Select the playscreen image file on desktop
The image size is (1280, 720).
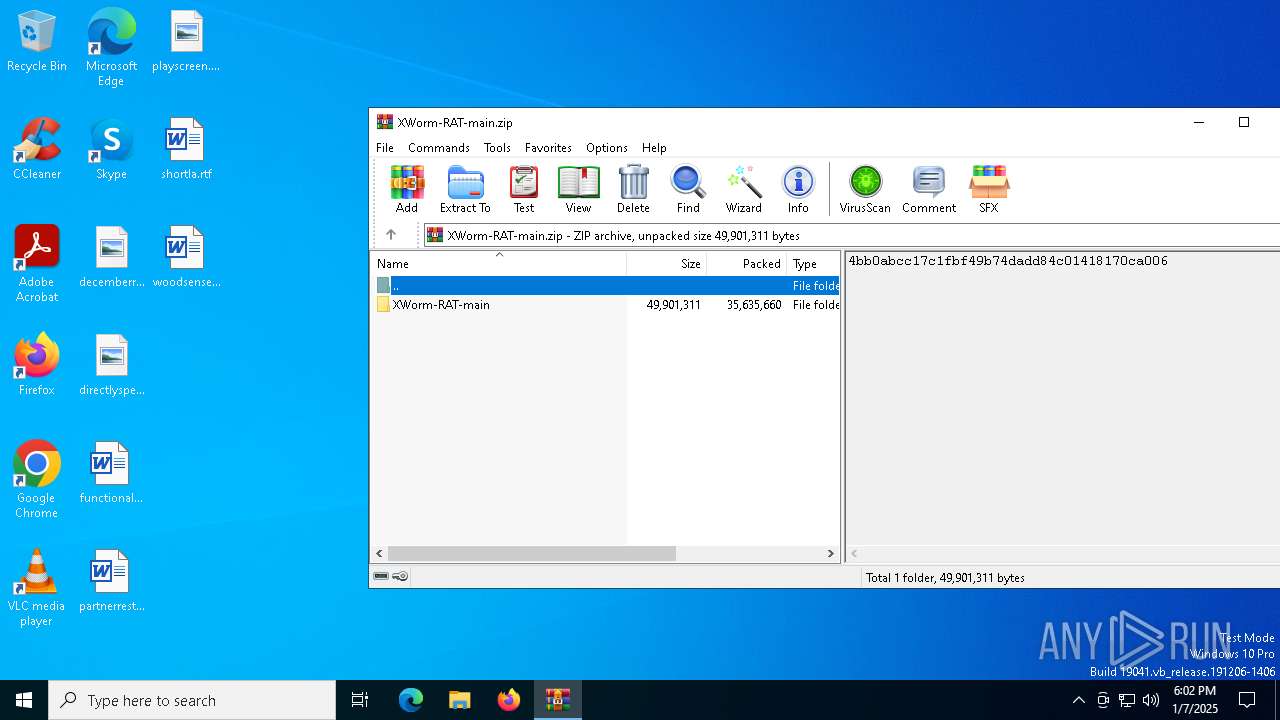pyautogui.click(x=186, y=42)
